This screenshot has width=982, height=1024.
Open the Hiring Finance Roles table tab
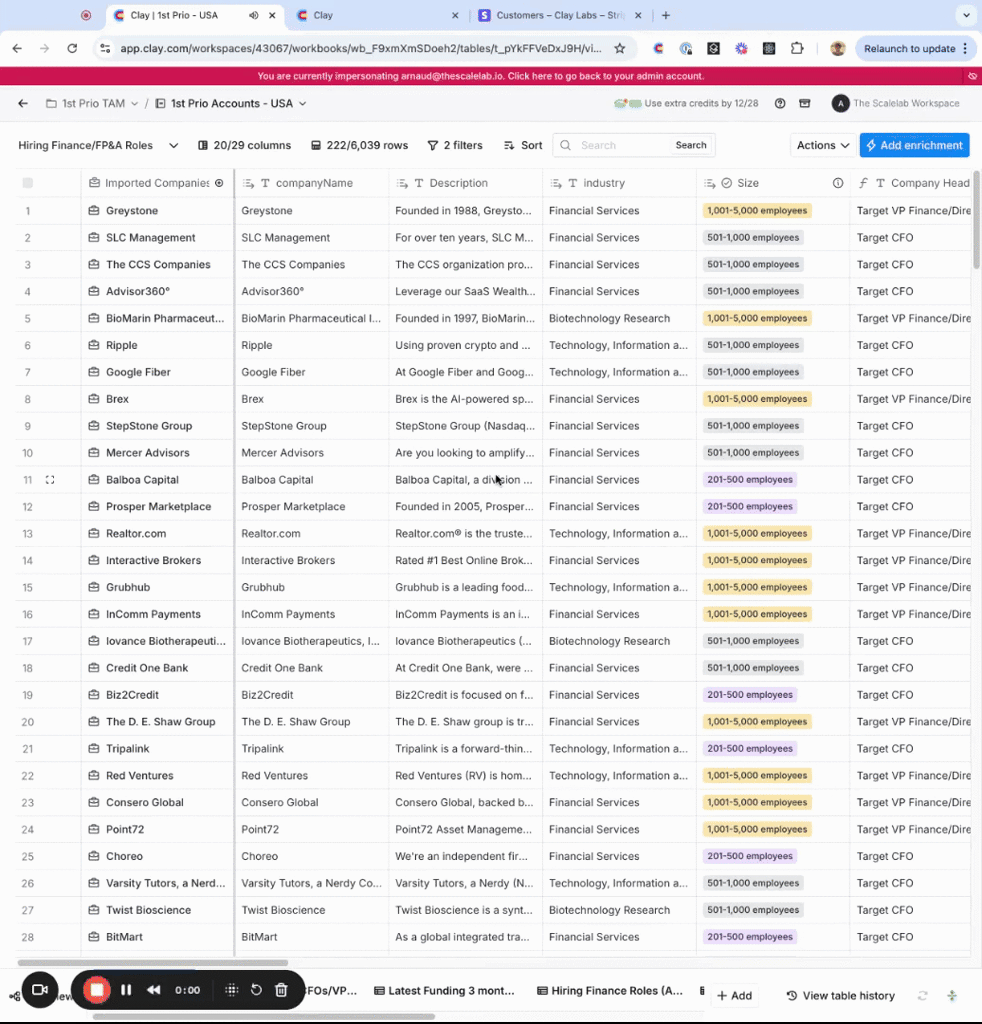point(610,991)
